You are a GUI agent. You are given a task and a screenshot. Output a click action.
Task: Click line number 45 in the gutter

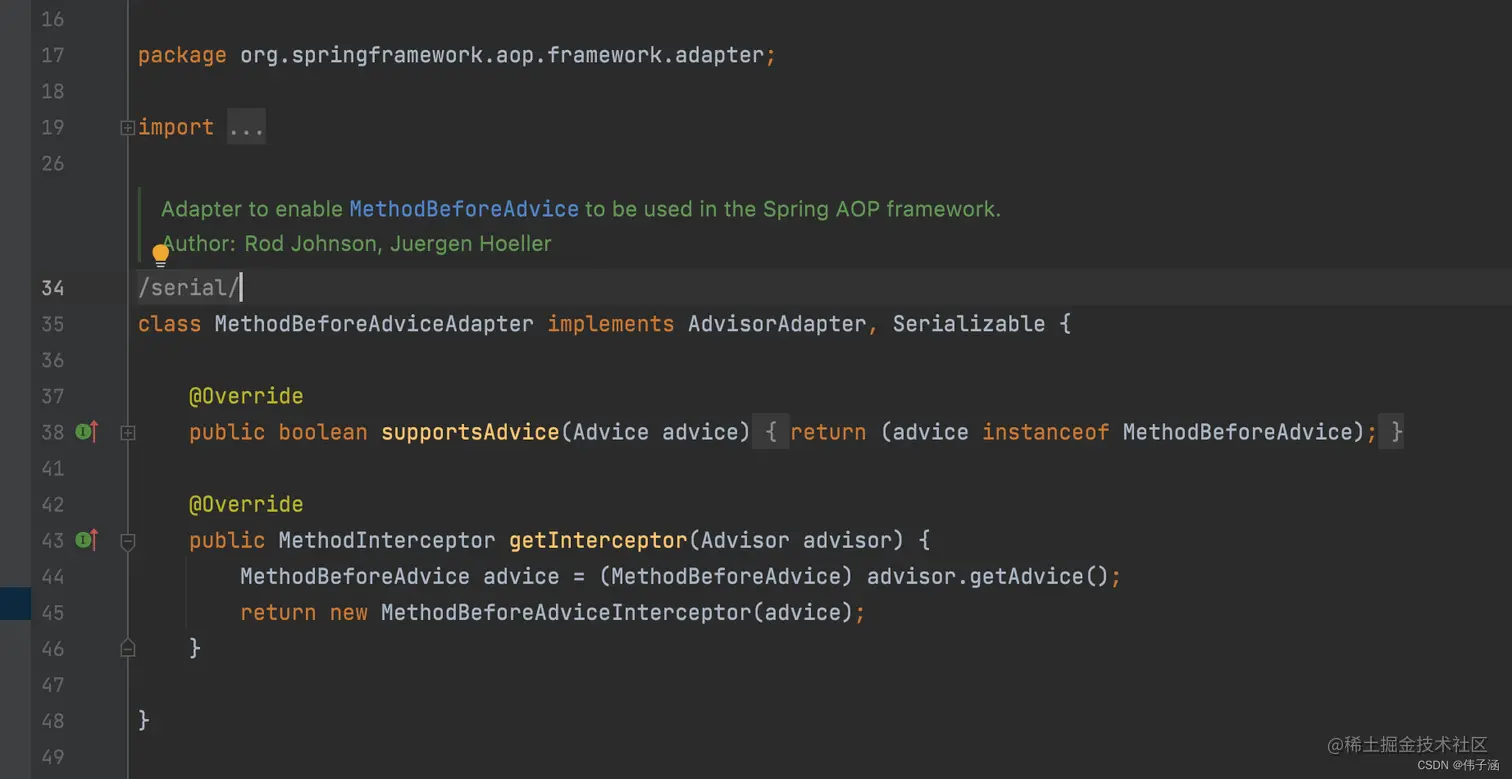click(x=53, y=612)
